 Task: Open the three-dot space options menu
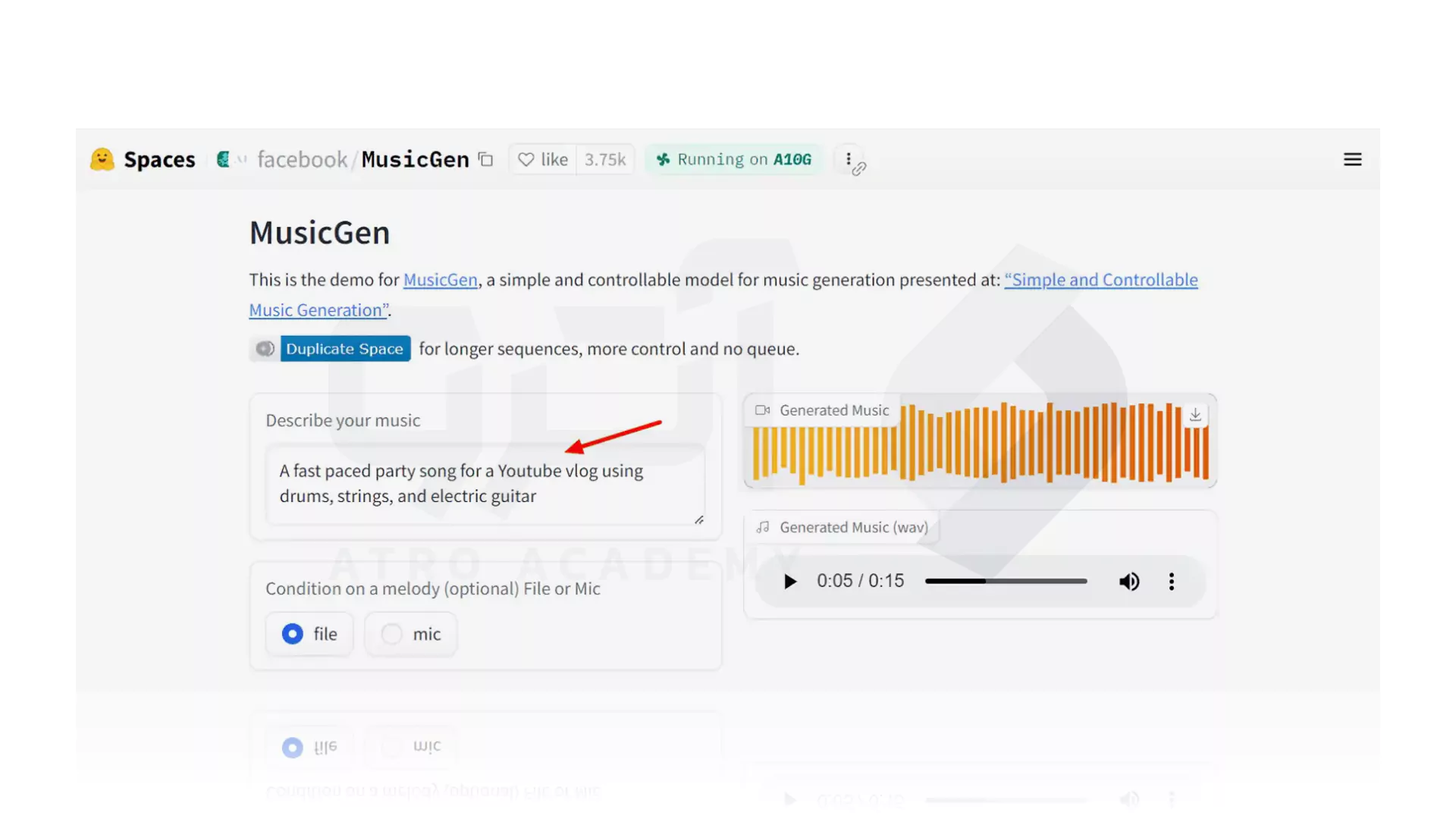[849, 159]
